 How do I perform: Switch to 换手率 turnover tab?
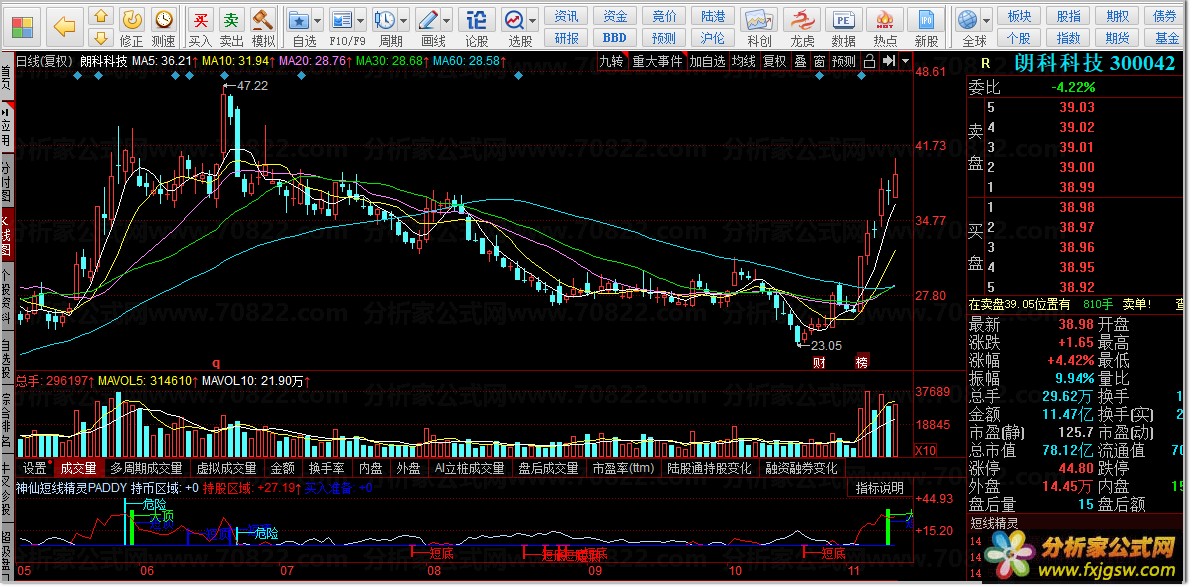(326, 468)
